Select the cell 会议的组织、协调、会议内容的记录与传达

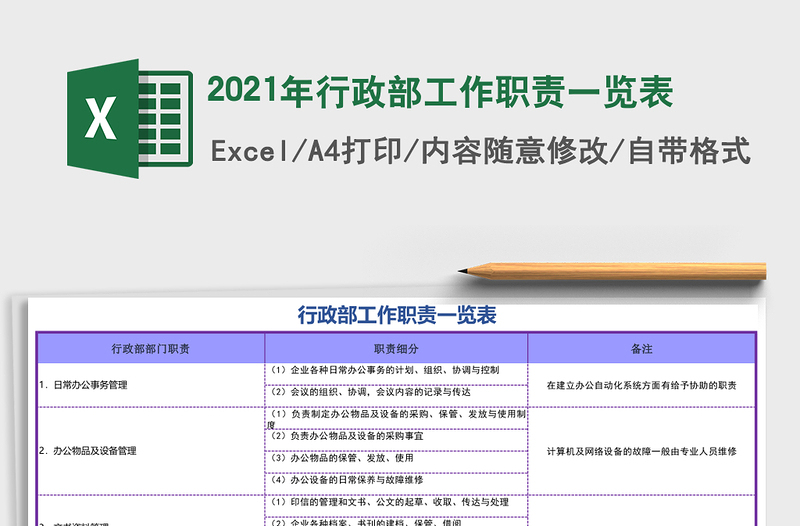coord(396,393)
